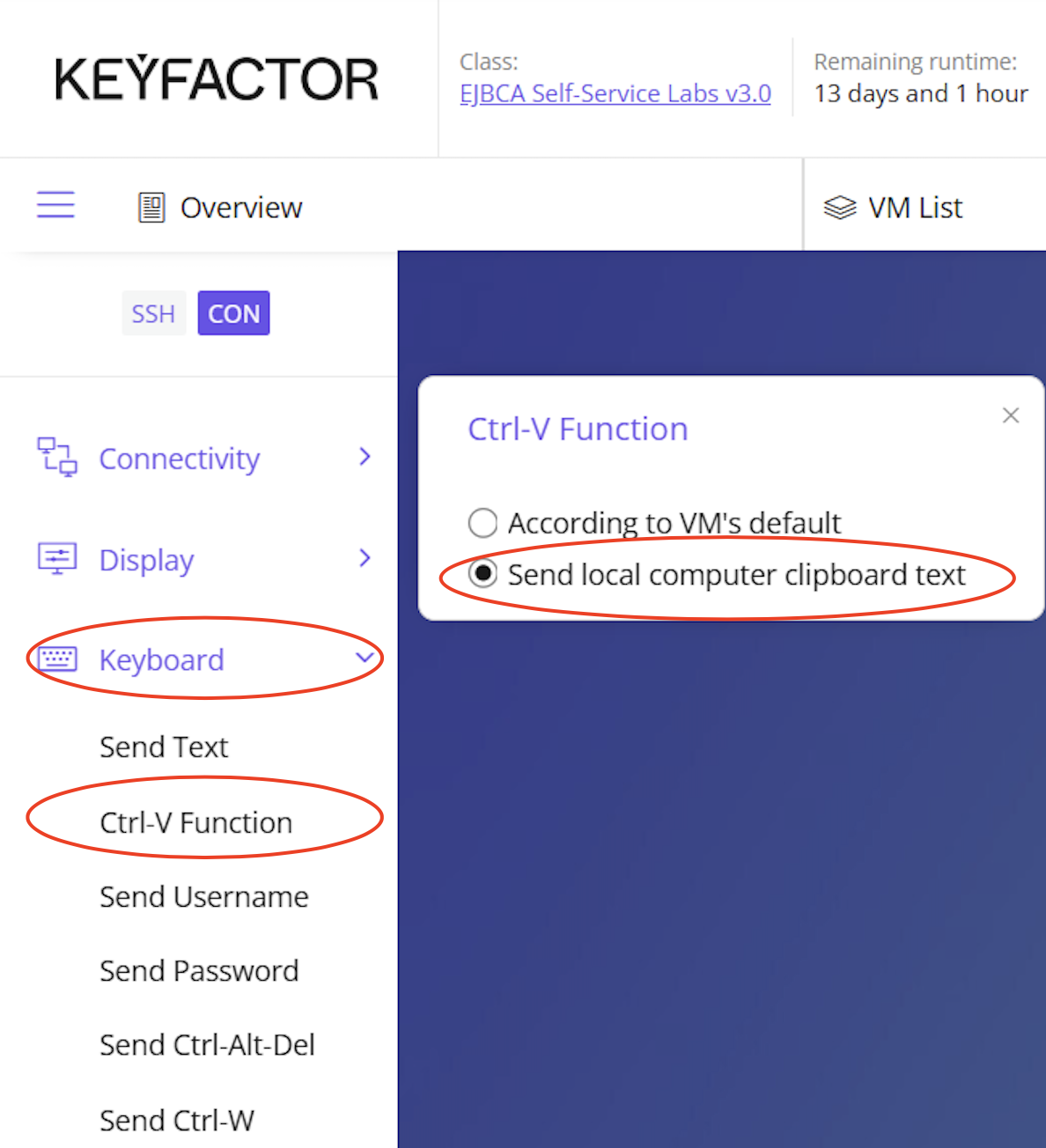Expand the Connectivity section chevron
The image size is (1046, 1148).
[x=365, y=457]
